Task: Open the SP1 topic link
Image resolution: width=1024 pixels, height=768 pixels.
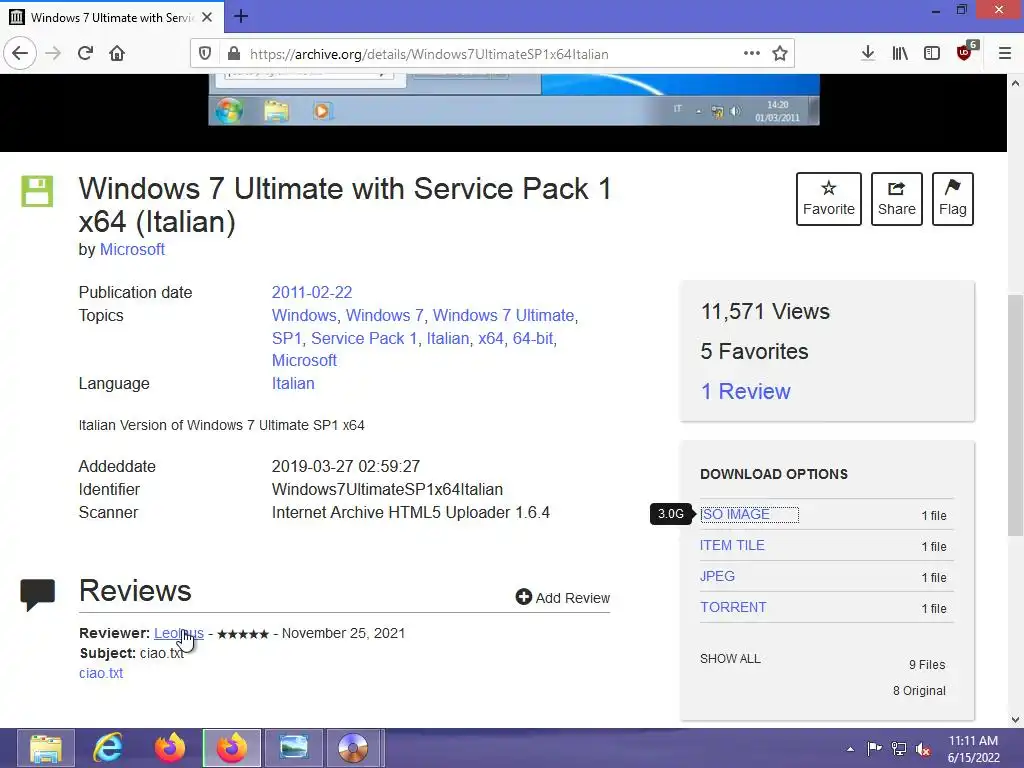Action: (x=286, y=338)
